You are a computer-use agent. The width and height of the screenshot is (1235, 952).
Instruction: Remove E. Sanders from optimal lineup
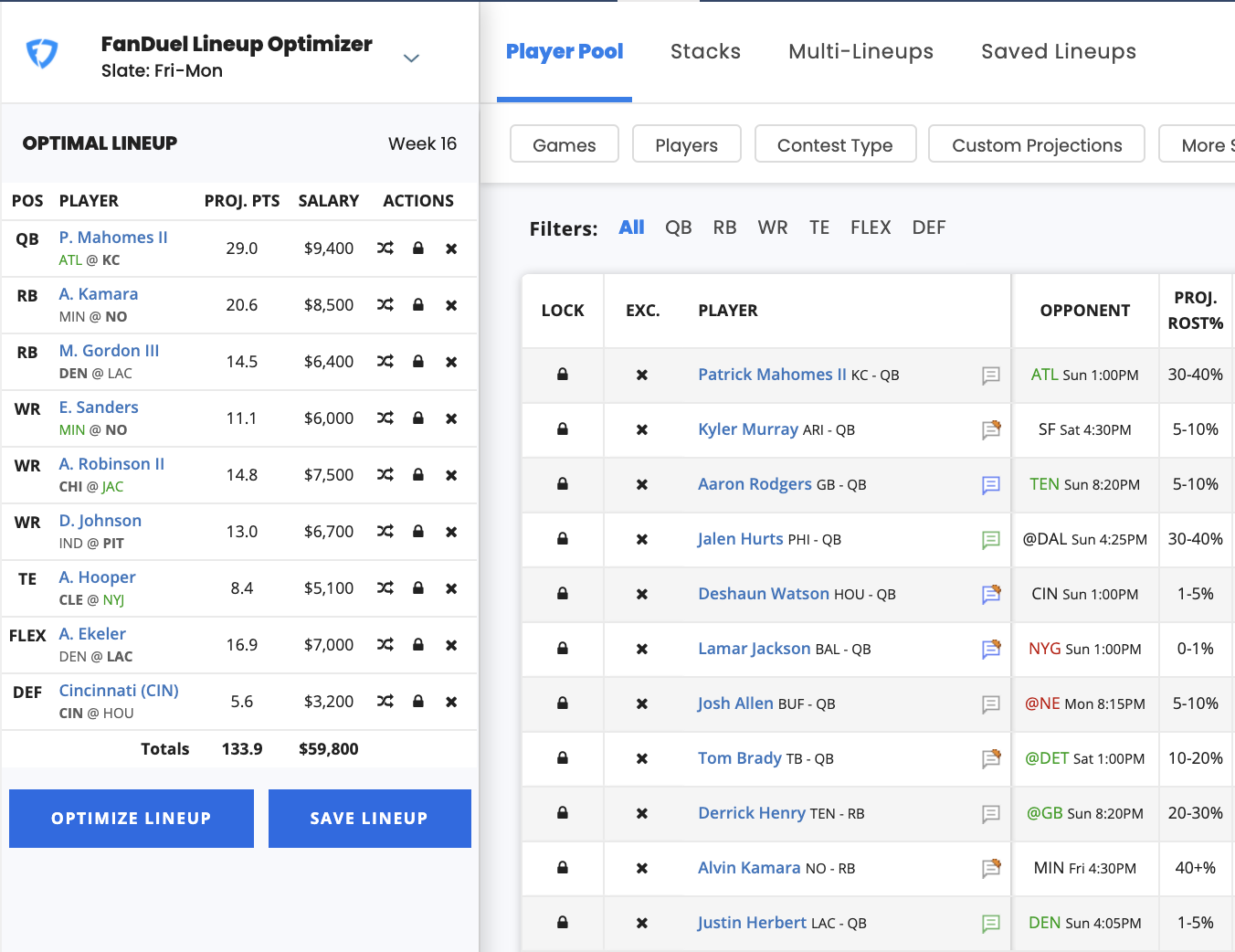tap(451, 418)
